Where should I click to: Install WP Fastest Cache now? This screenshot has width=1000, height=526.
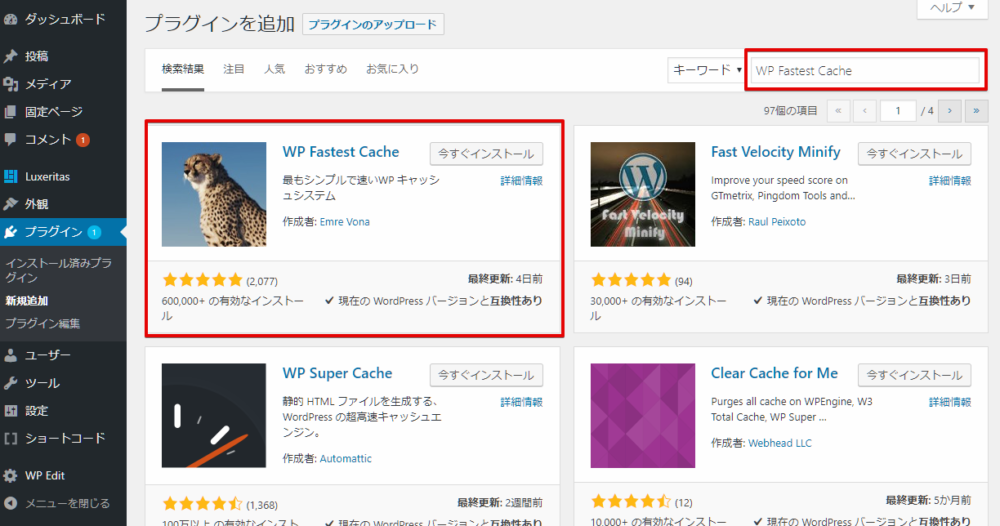[x=486, y=153]
